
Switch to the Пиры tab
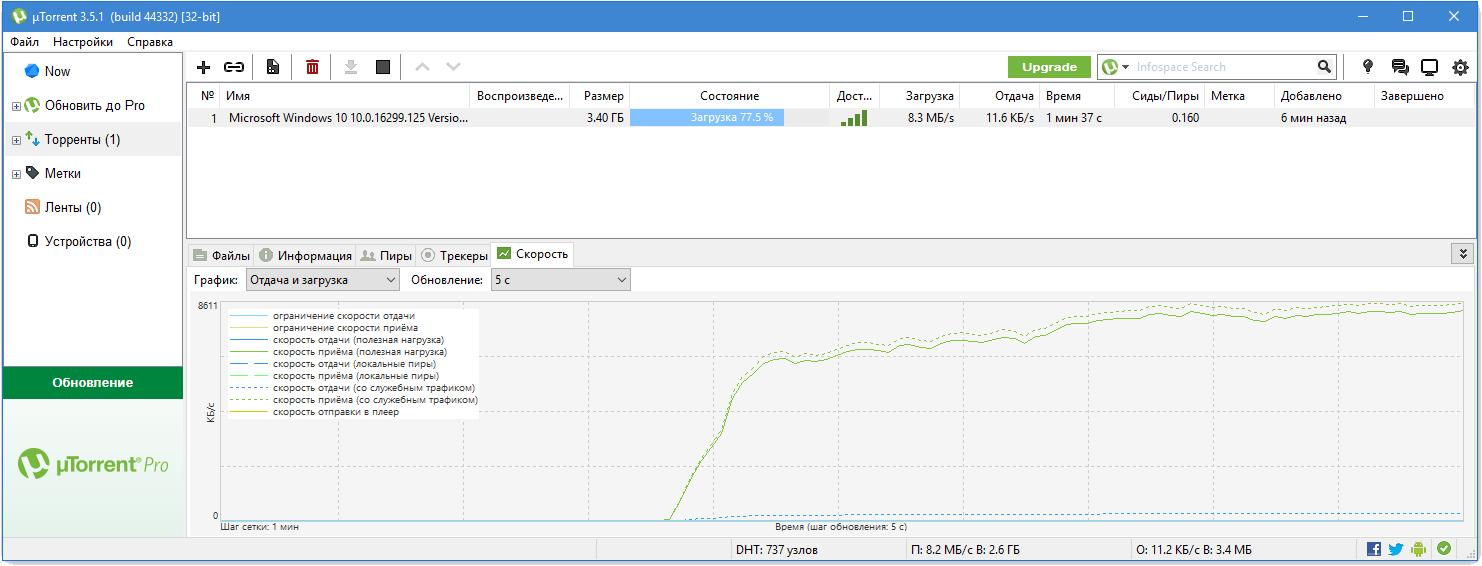point(386,255)
